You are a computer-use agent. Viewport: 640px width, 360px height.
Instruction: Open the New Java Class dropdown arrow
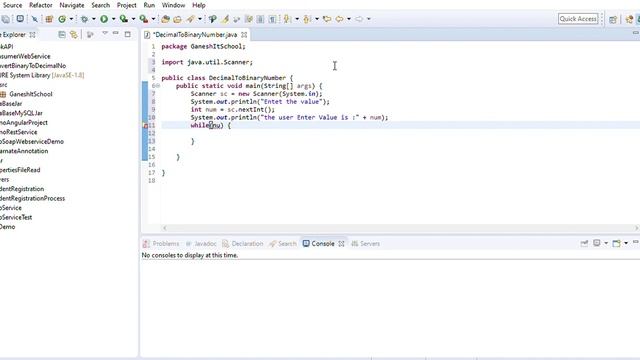tap(71, 19)
